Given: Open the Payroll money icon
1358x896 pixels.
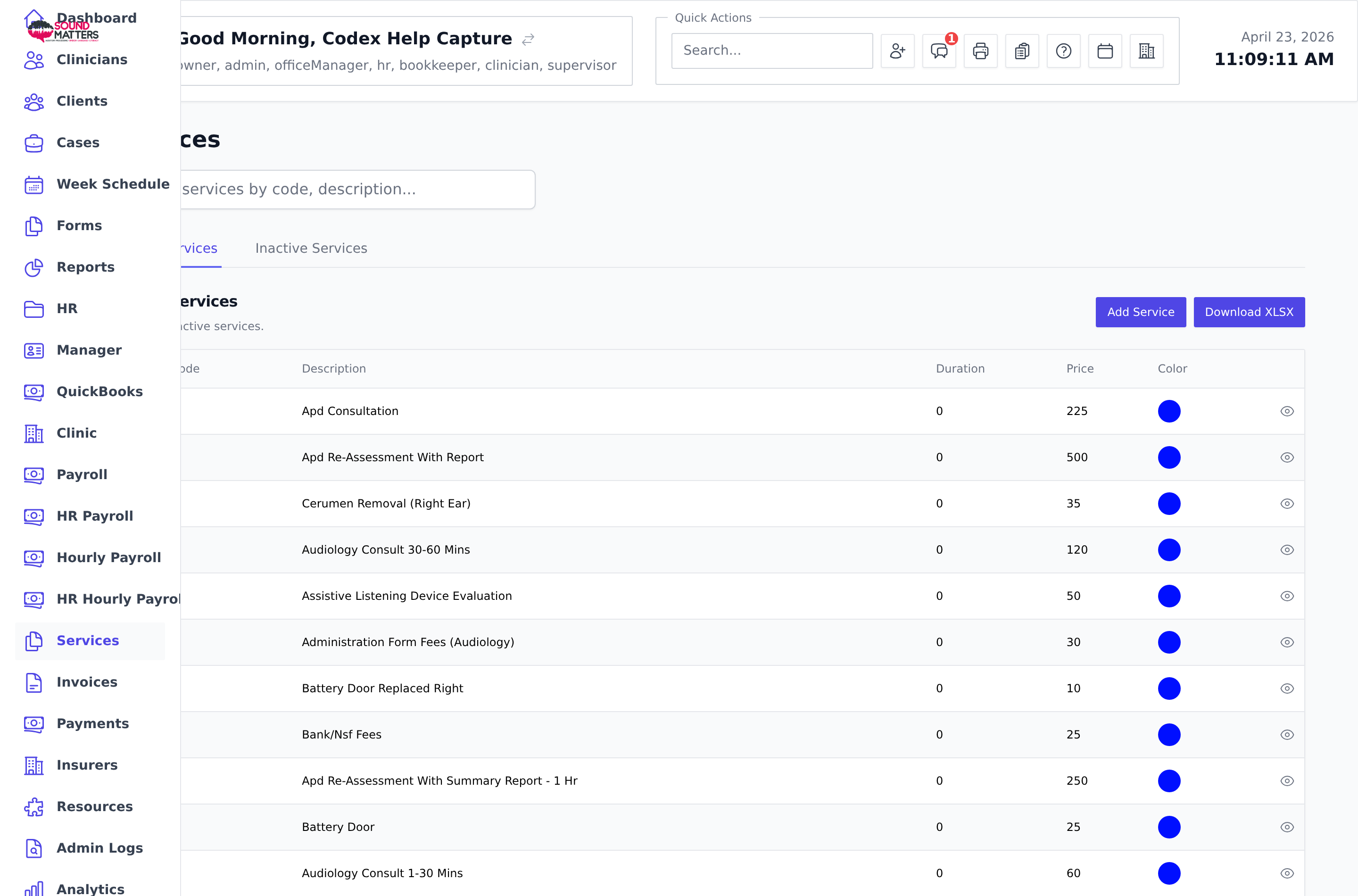Looking at the screenshot, I should 33,475.
